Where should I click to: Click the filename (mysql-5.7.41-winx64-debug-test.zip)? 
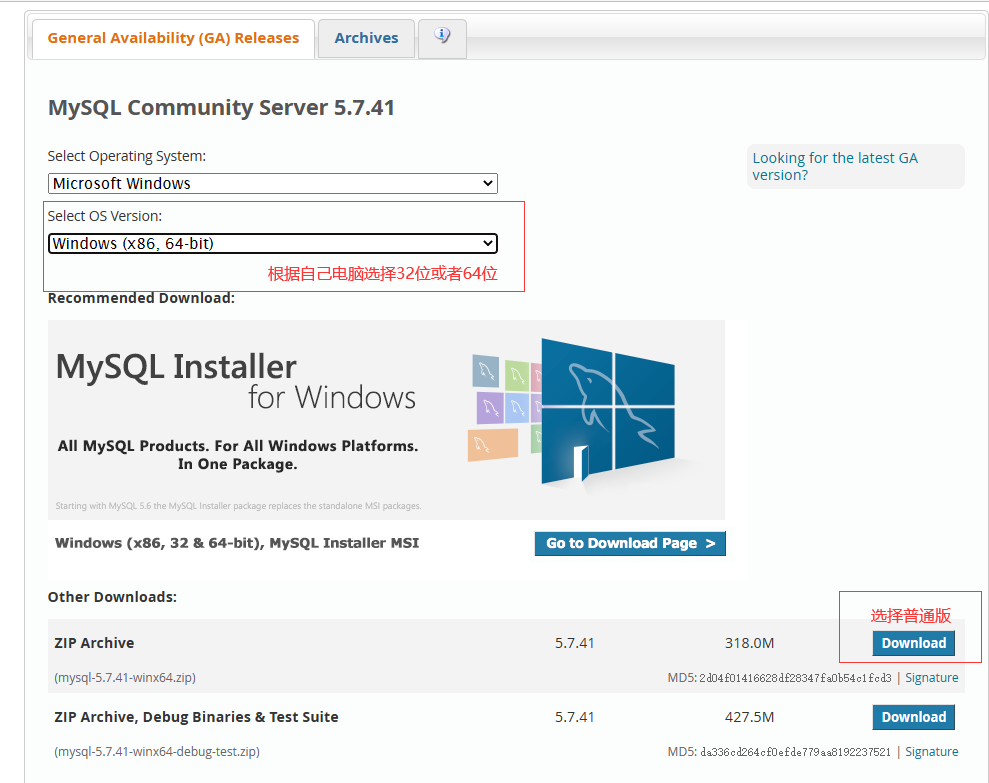(157, 751)
